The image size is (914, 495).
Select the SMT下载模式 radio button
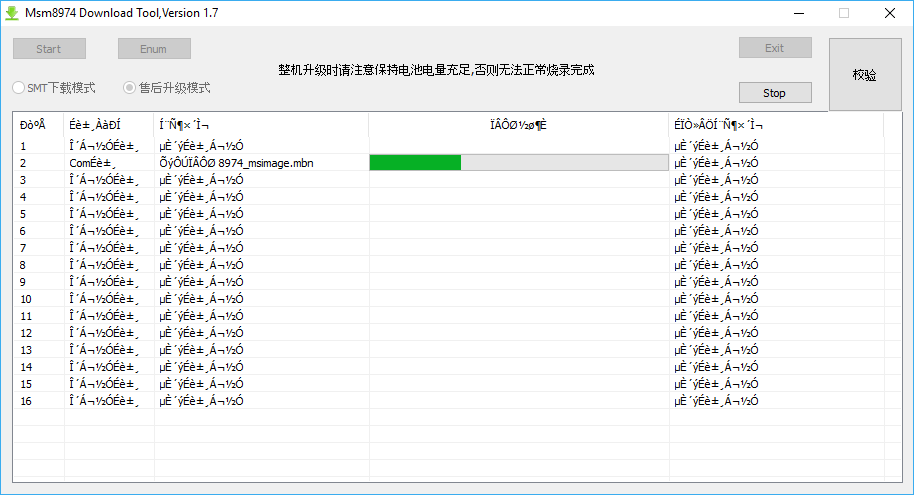point(19,88)
